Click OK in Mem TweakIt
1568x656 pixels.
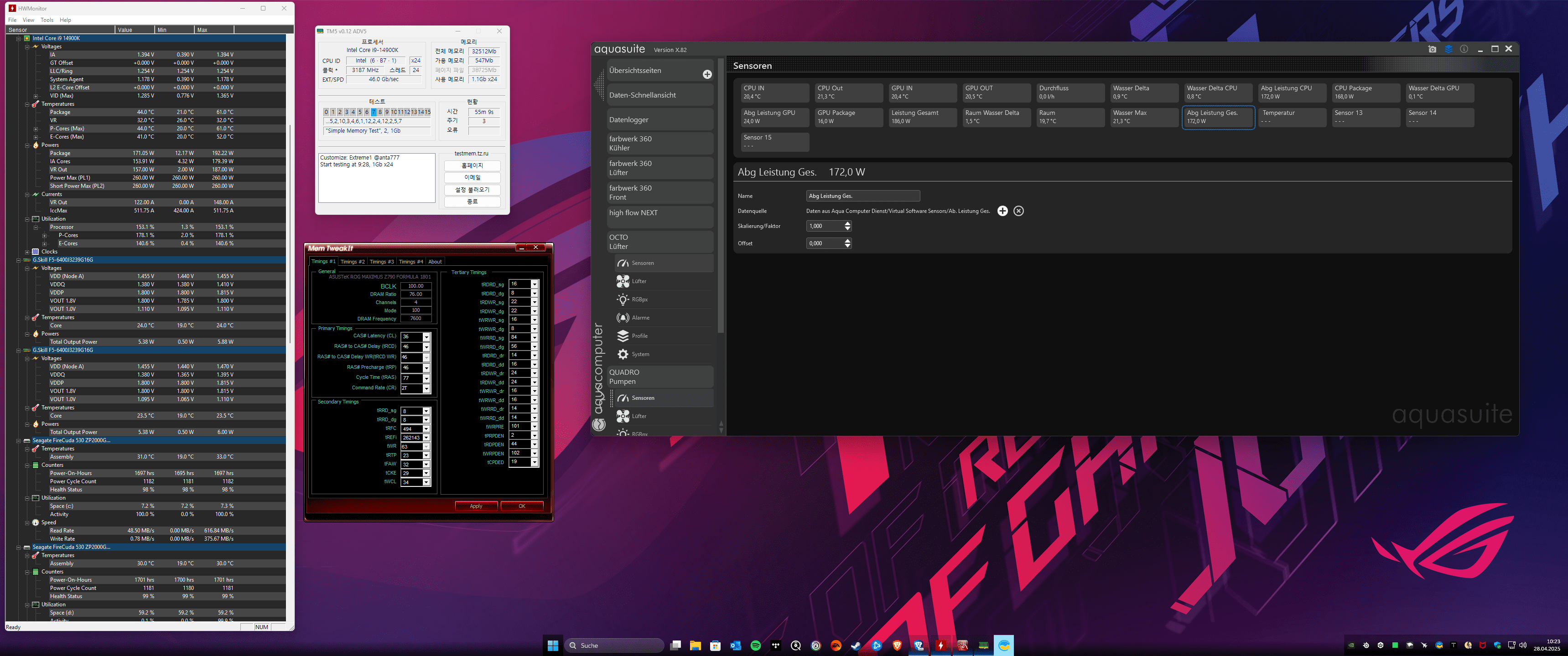click(522, 506)
